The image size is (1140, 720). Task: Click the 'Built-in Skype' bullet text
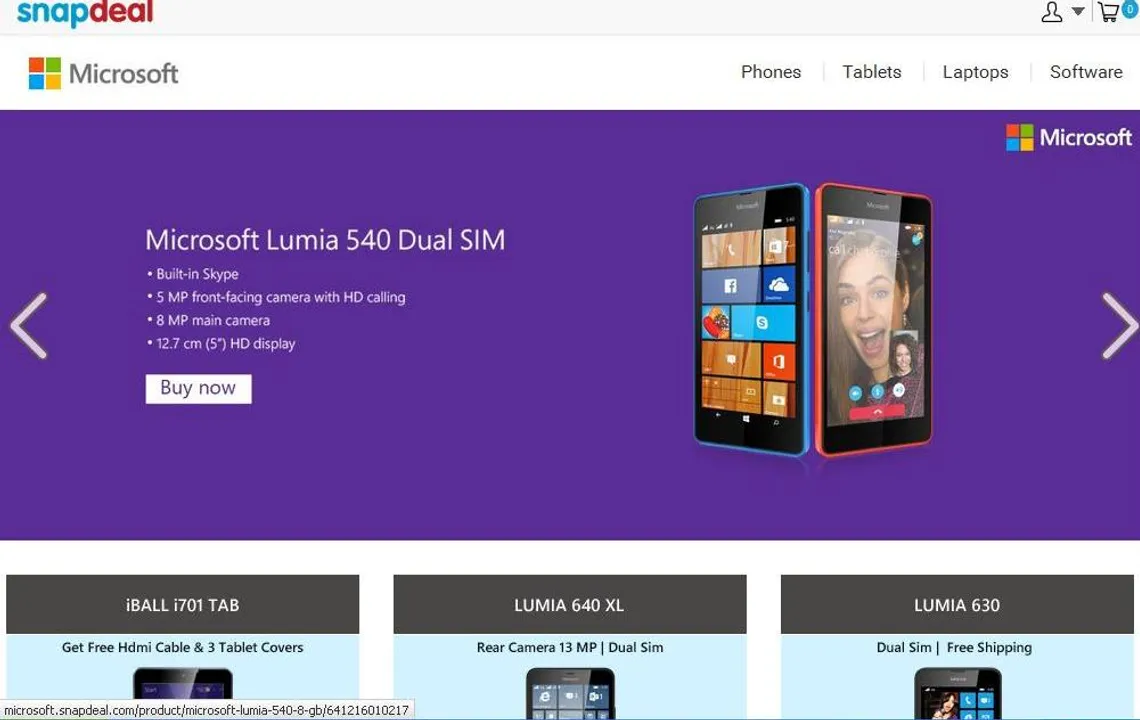point(197,274)
